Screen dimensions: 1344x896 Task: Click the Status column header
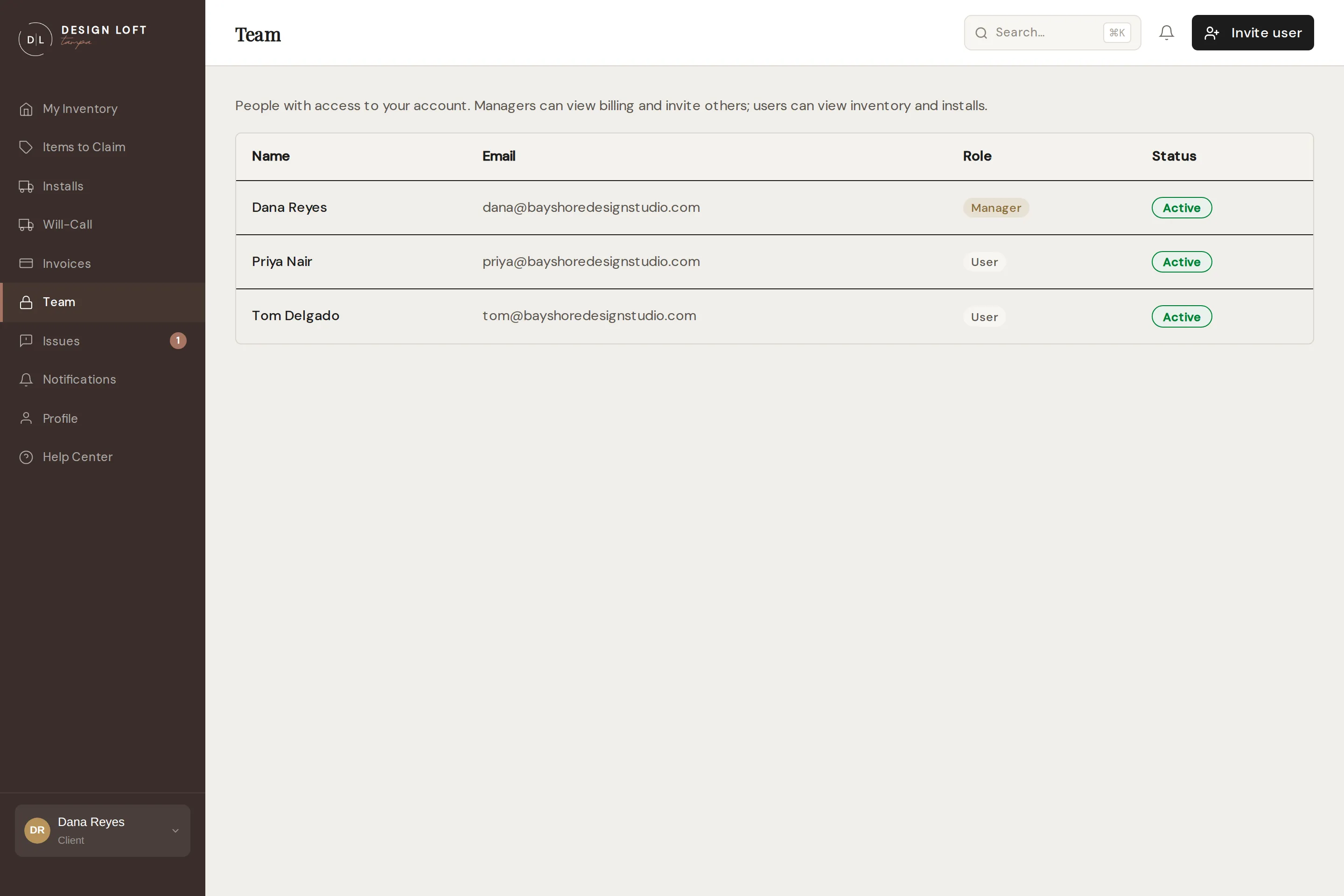click(x=1174, y=156)
